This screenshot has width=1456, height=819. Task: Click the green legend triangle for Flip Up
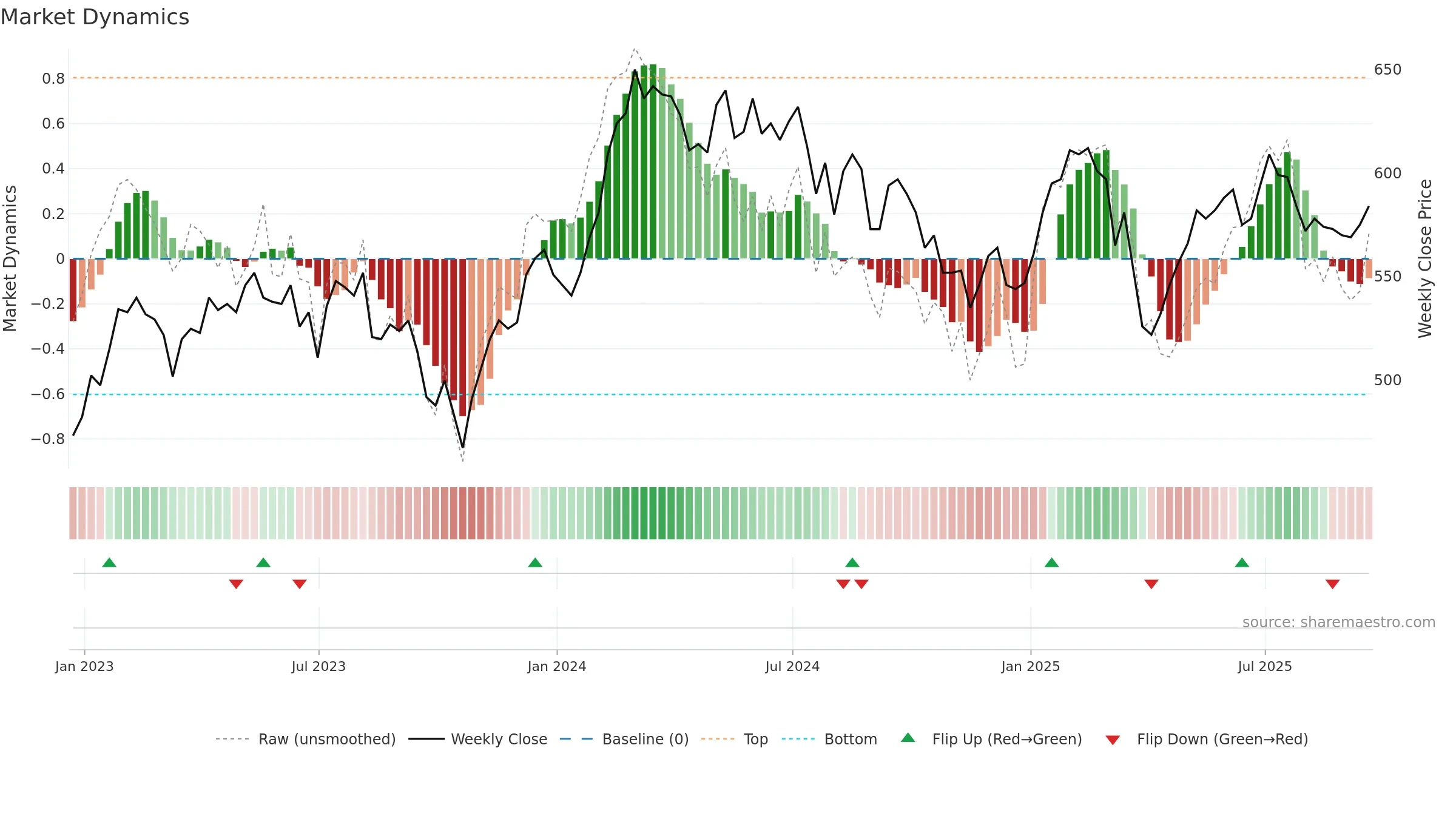908,738
